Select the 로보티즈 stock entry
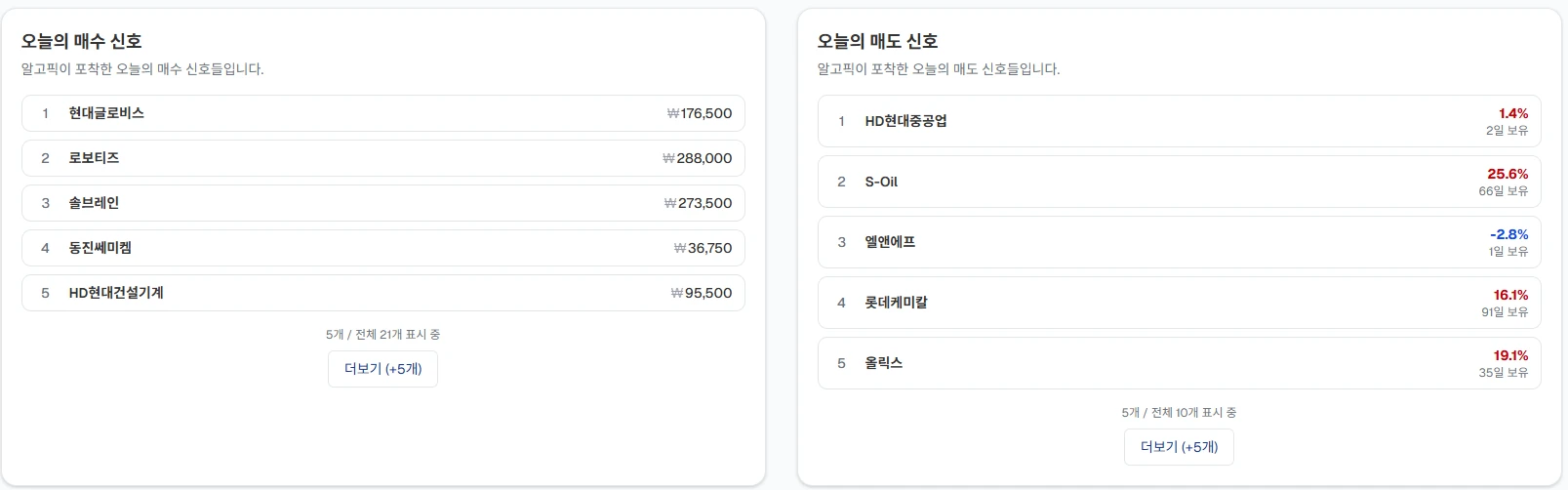 click(x=94, y=158)
